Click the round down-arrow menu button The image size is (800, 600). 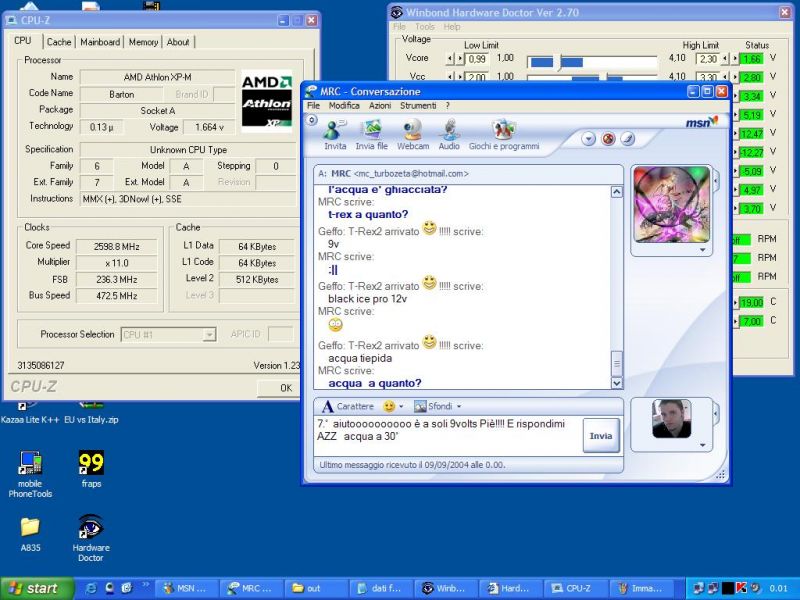588,139
